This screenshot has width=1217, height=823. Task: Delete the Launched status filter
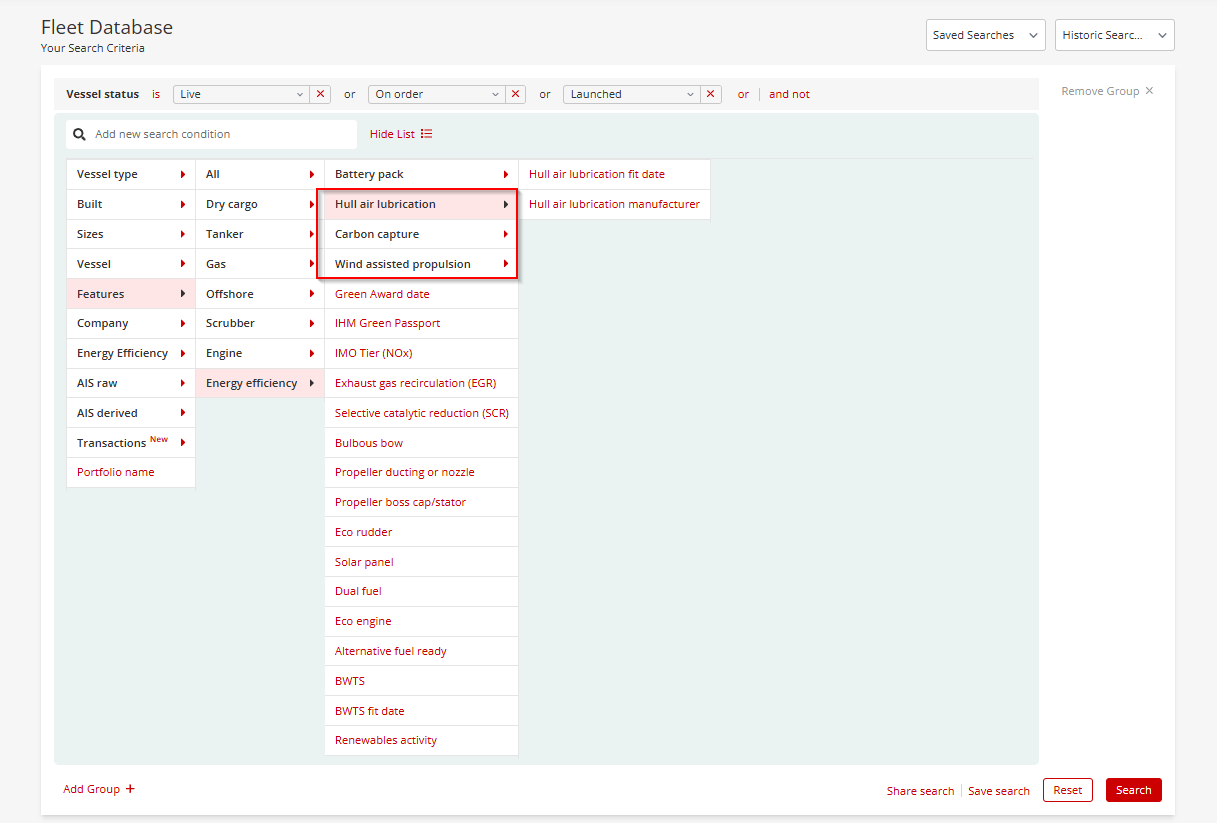(710, 94)
